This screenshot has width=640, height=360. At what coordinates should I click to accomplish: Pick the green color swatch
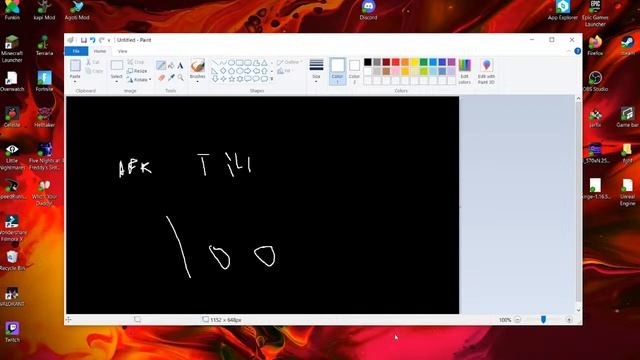(424, 62)
